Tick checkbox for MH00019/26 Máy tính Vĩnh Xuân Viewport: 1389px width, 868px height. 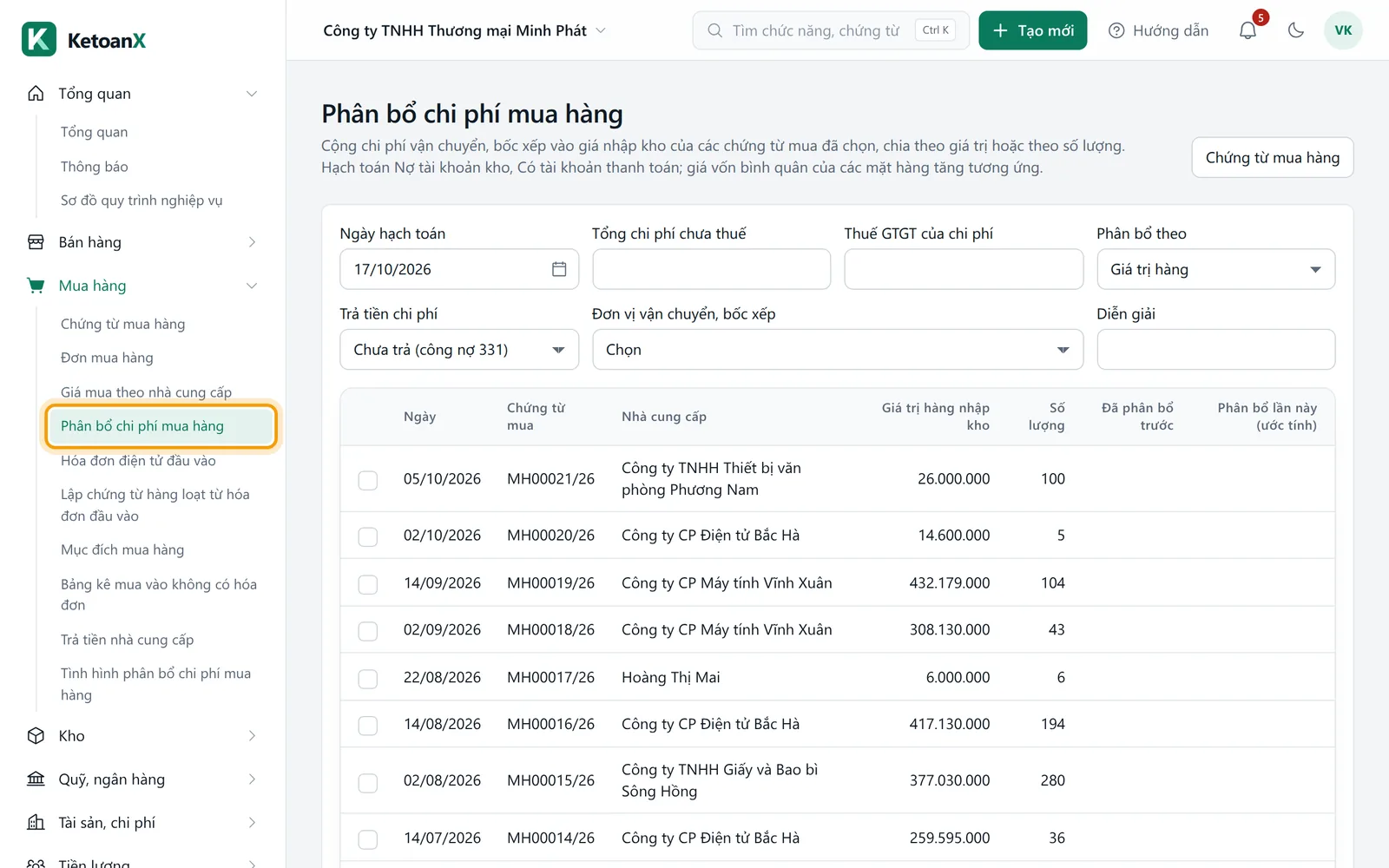368,584
